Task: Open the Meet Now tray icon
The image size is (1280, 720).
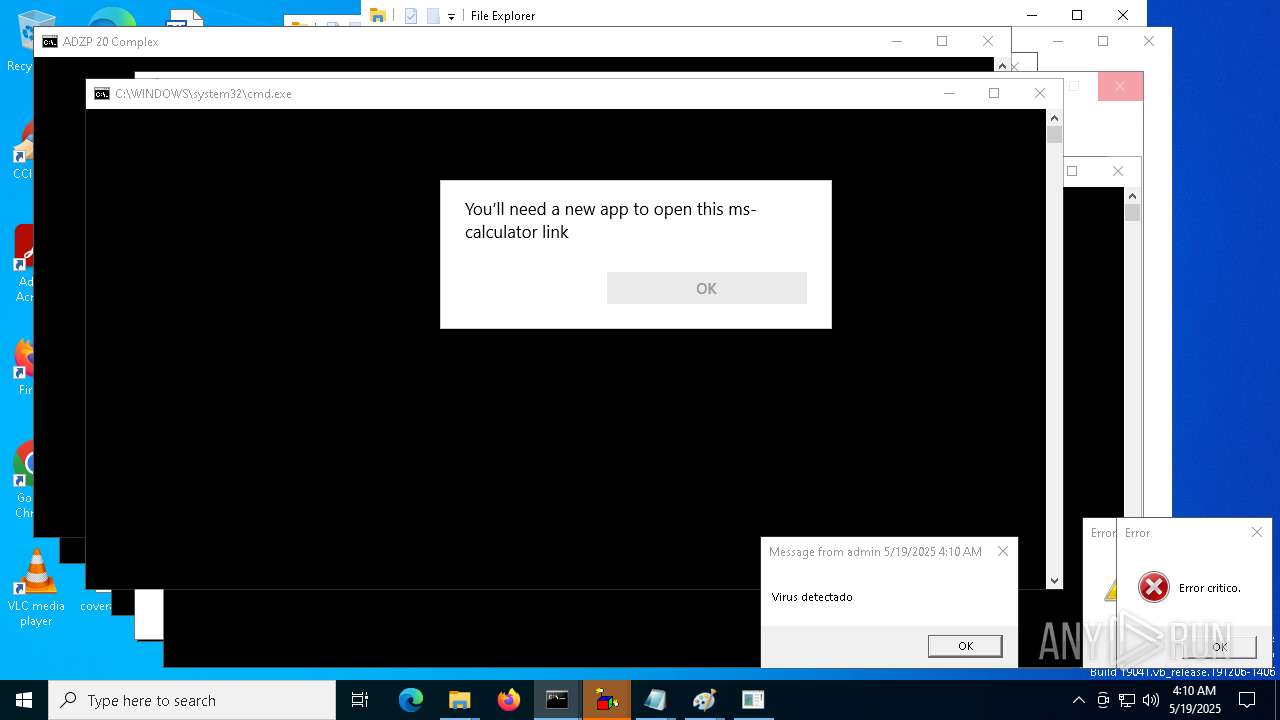Action: 1103,700
